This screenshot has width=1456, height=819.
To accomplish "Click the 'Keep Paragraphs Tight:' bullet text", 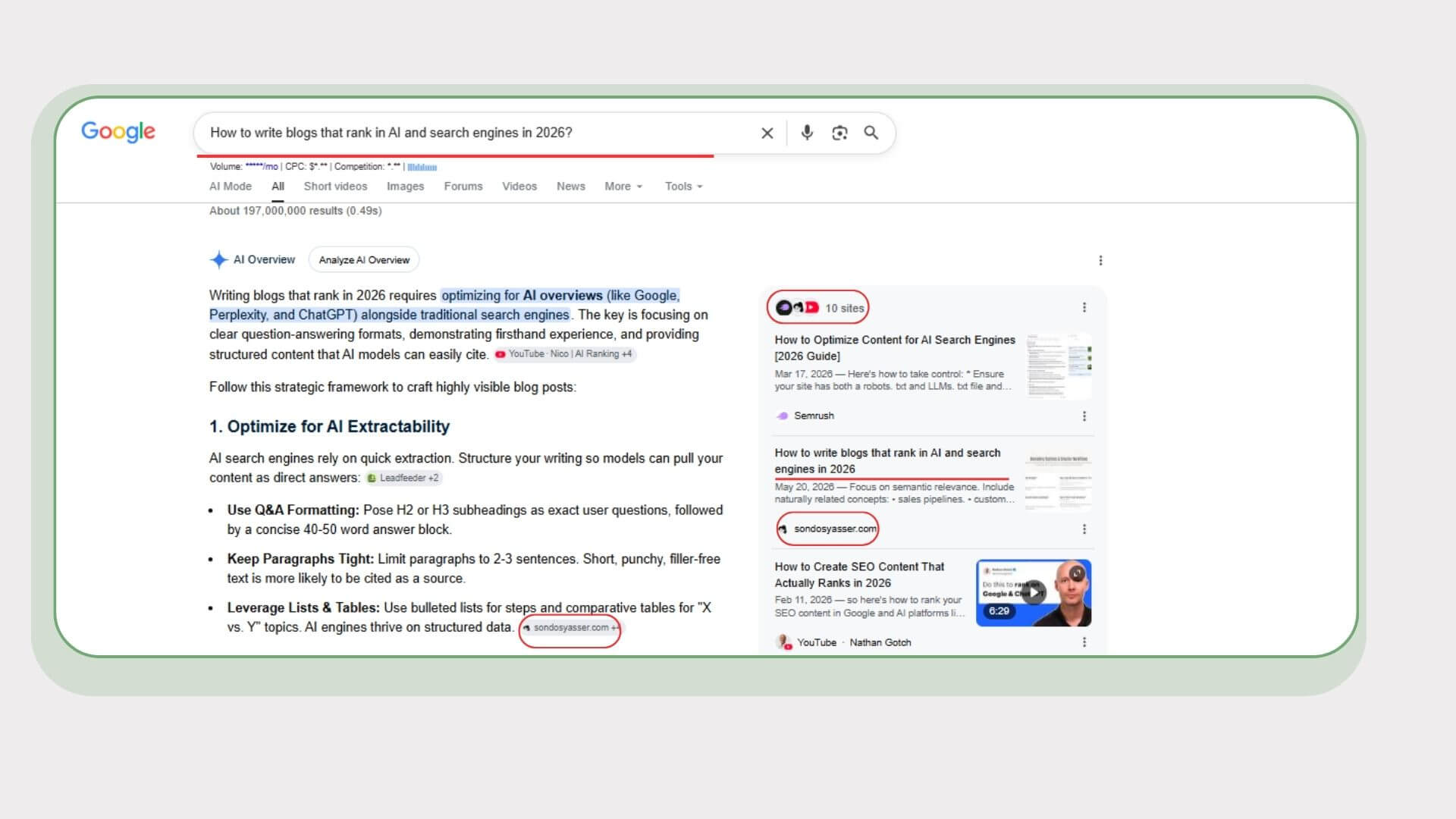I will [300, 559].
